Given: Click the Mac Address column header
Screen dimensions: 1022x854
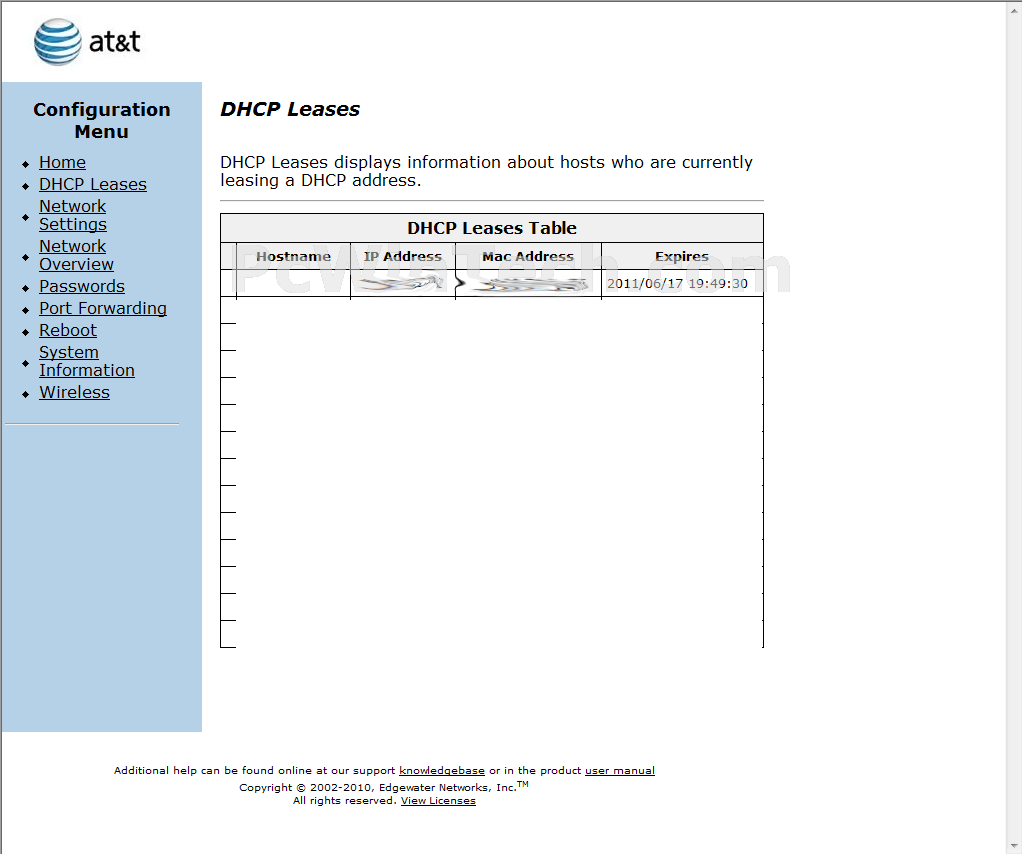Looking at the screenshot, I should [528, 257].
